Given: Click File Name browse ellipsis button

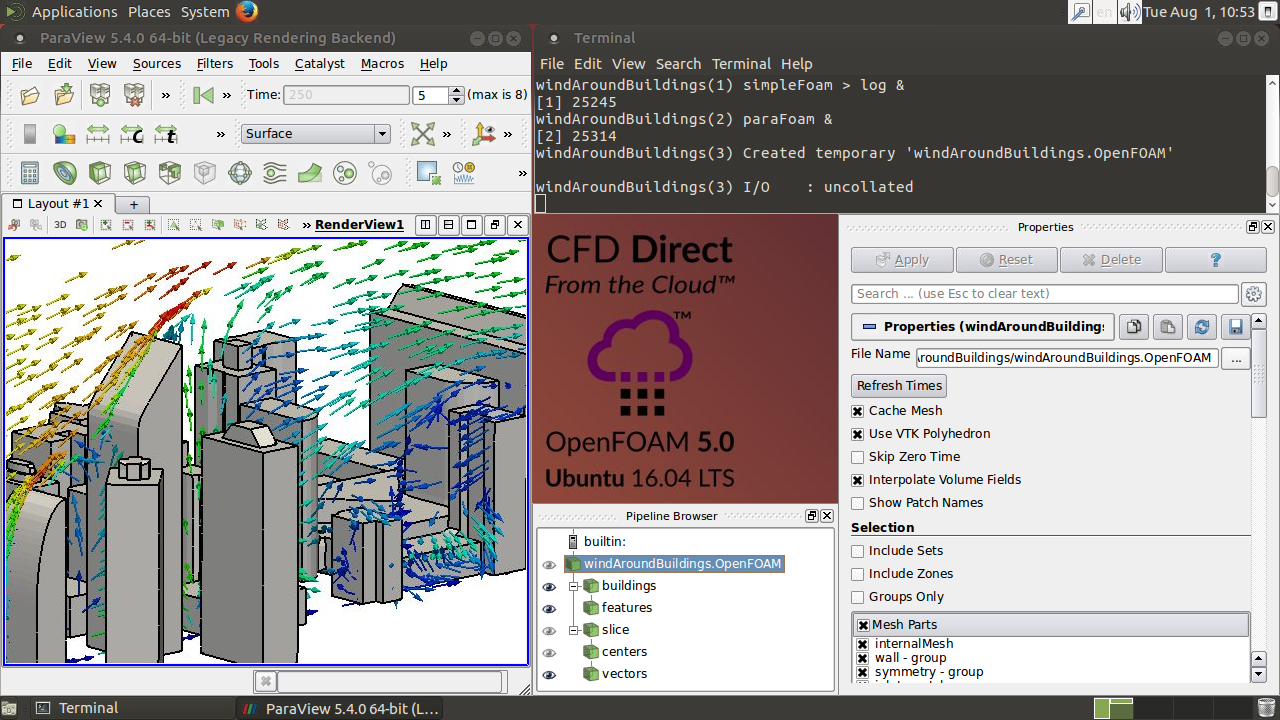Looking at the screenshot, I should pyautogui.click(x=1236, y=358).
